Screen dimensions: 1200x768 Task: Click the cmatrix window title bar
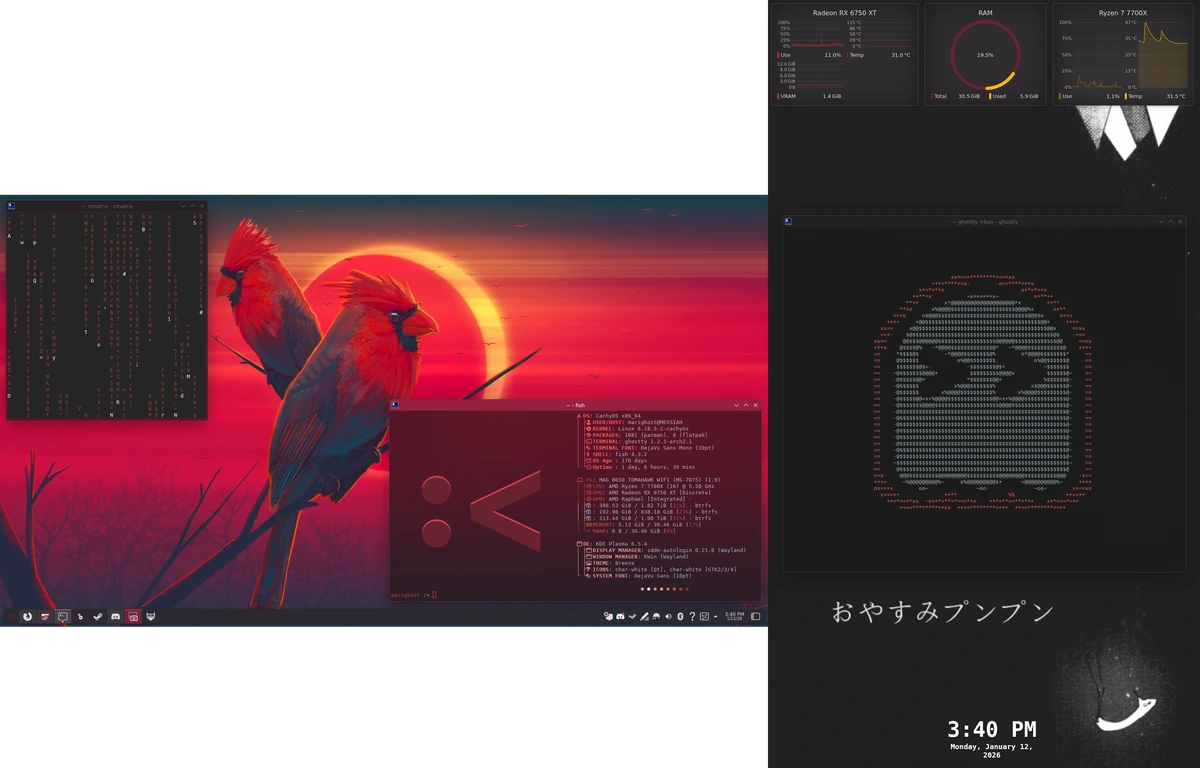100,206
